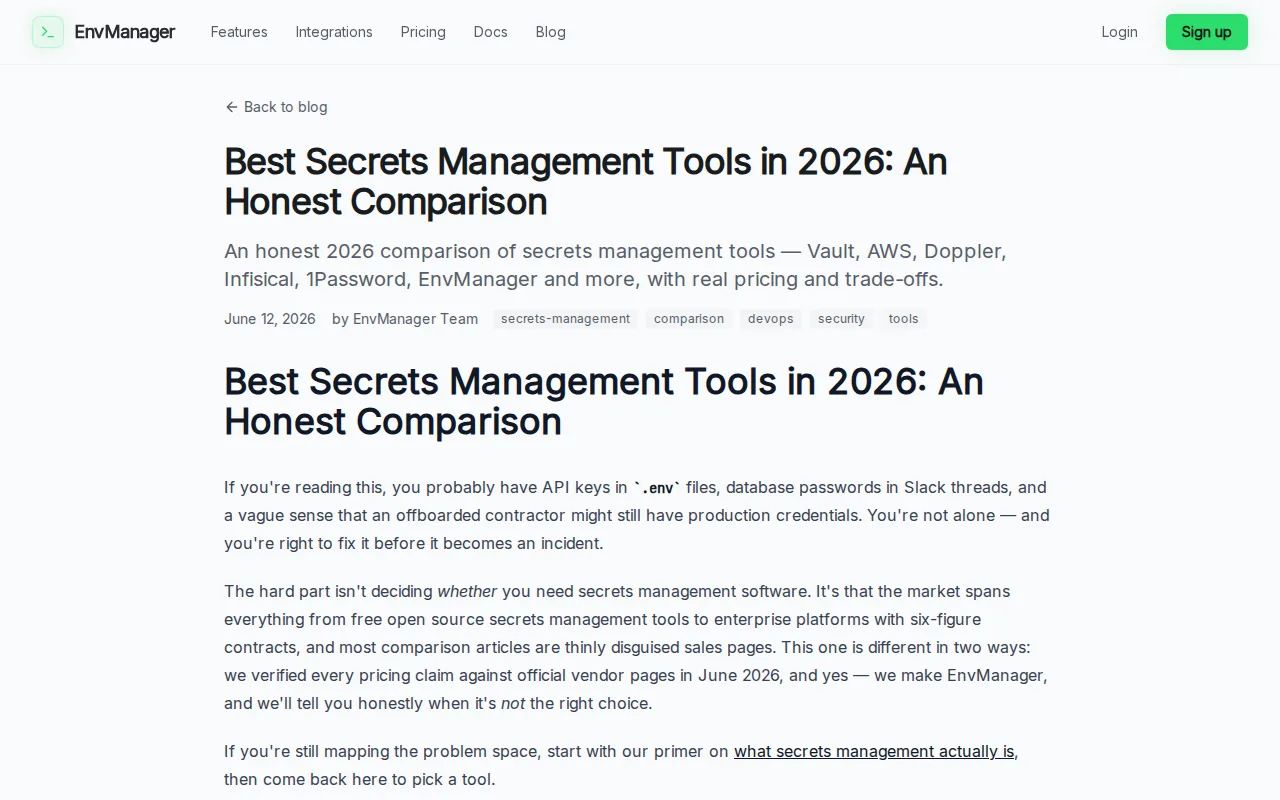Click the inline `.env` code text

(657, 487)
